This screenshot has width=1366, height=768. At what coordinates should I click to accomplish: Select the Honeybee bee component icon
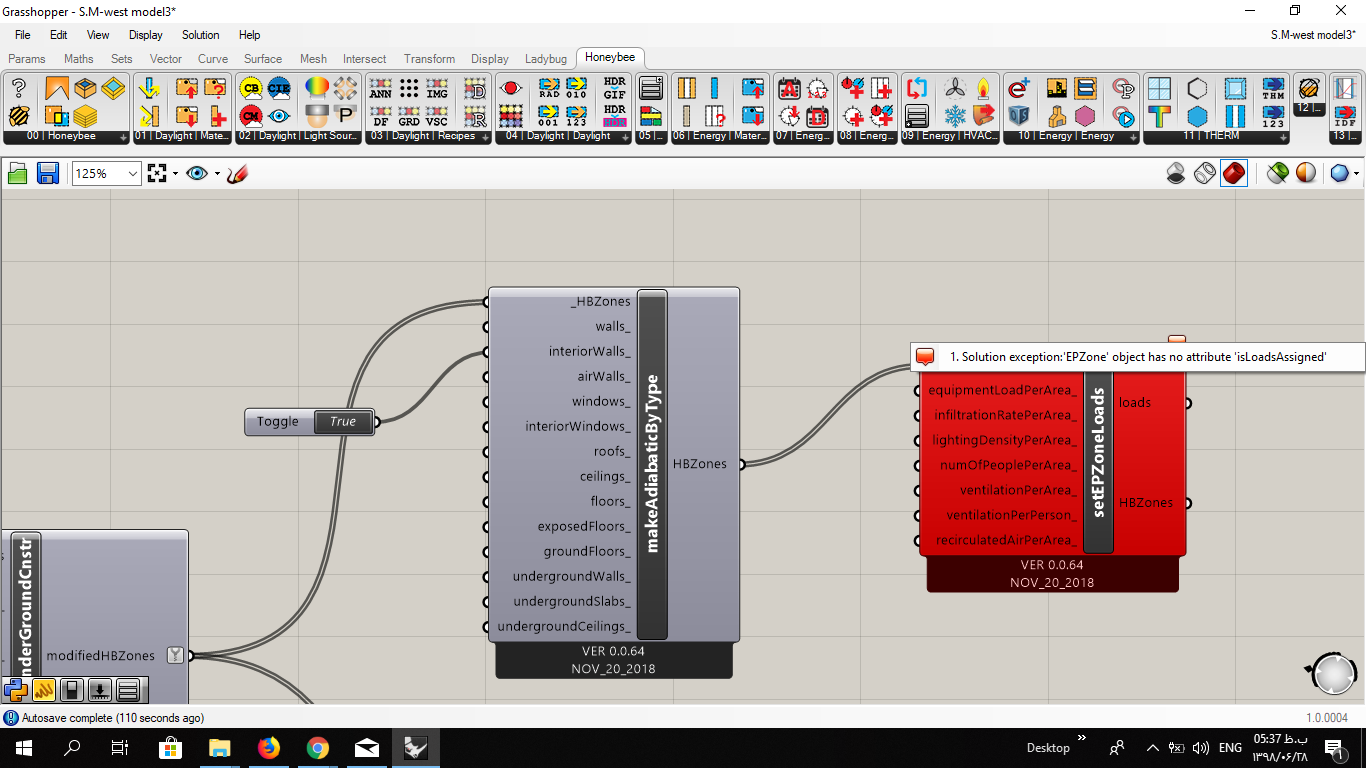18,115
